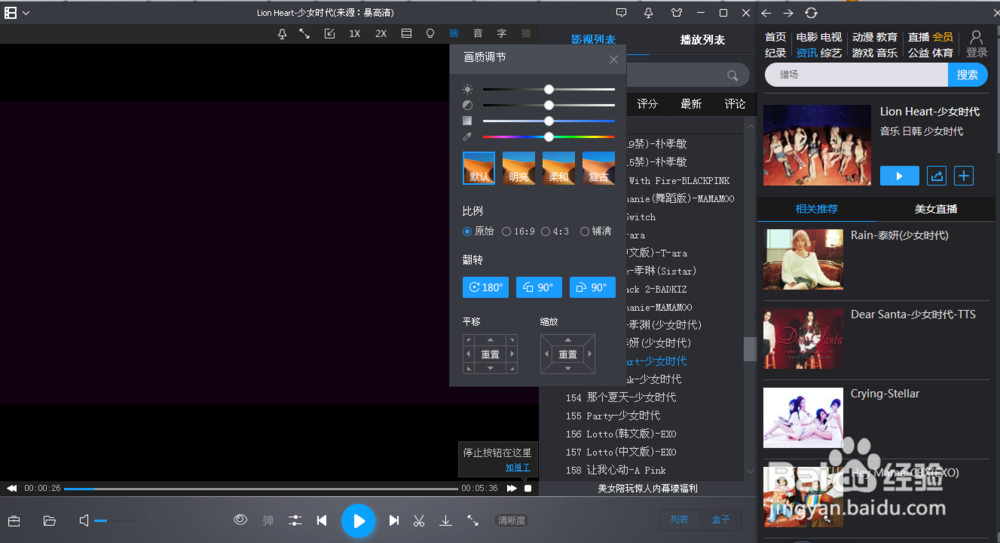Open the cinema layout icon in the top toolbar
Screen dimensions: 1000x543
pos(406,33)
